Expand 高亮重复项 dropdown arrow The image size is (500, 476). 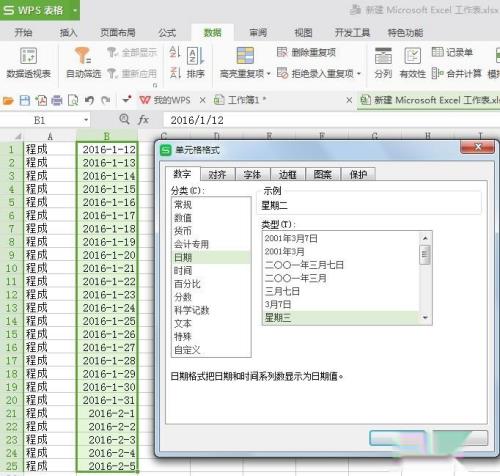point(269,74)
